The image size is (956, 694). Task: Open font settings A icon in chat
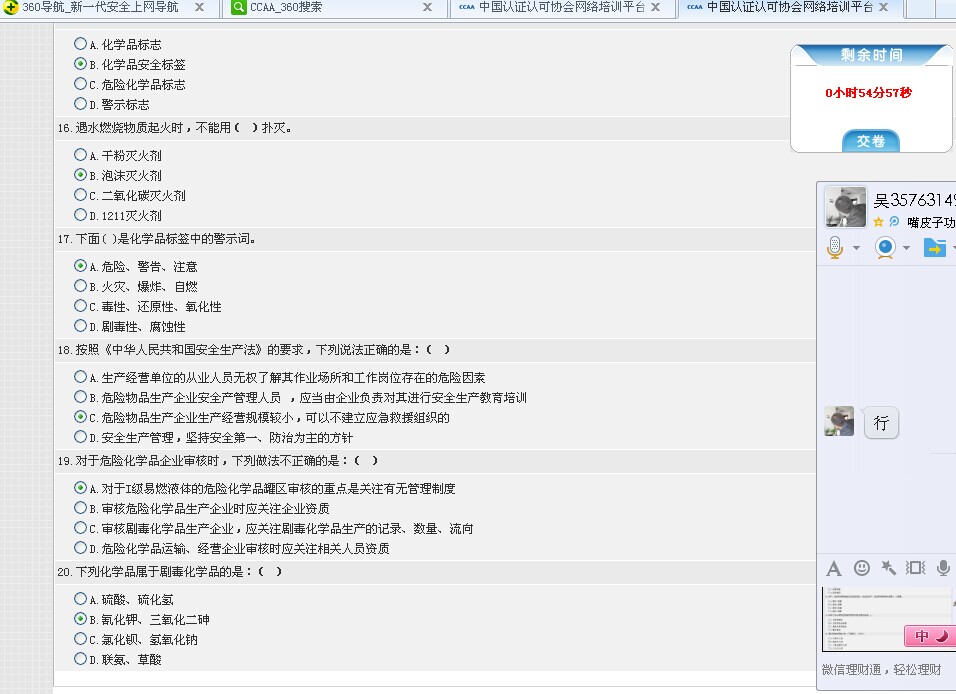click(833, 568)
